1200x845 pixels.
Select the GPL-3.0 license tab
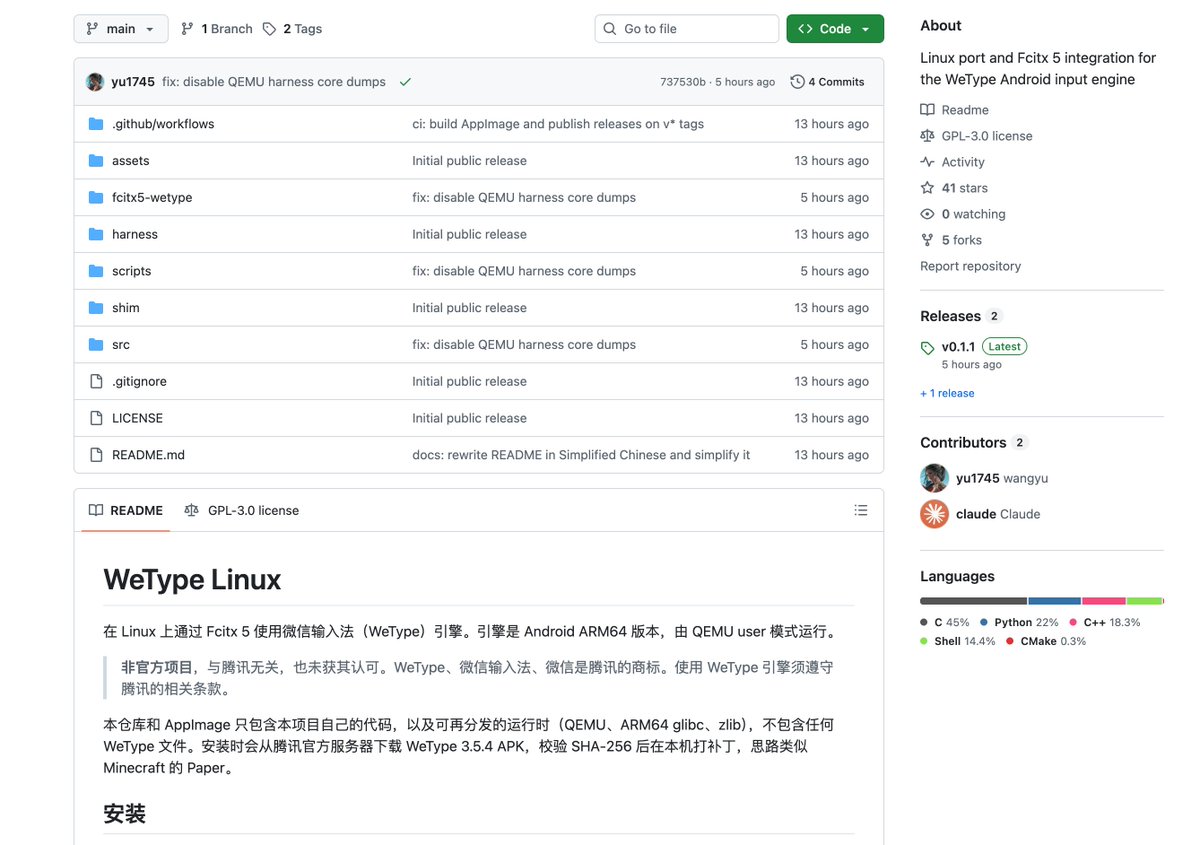pos(242,510)
